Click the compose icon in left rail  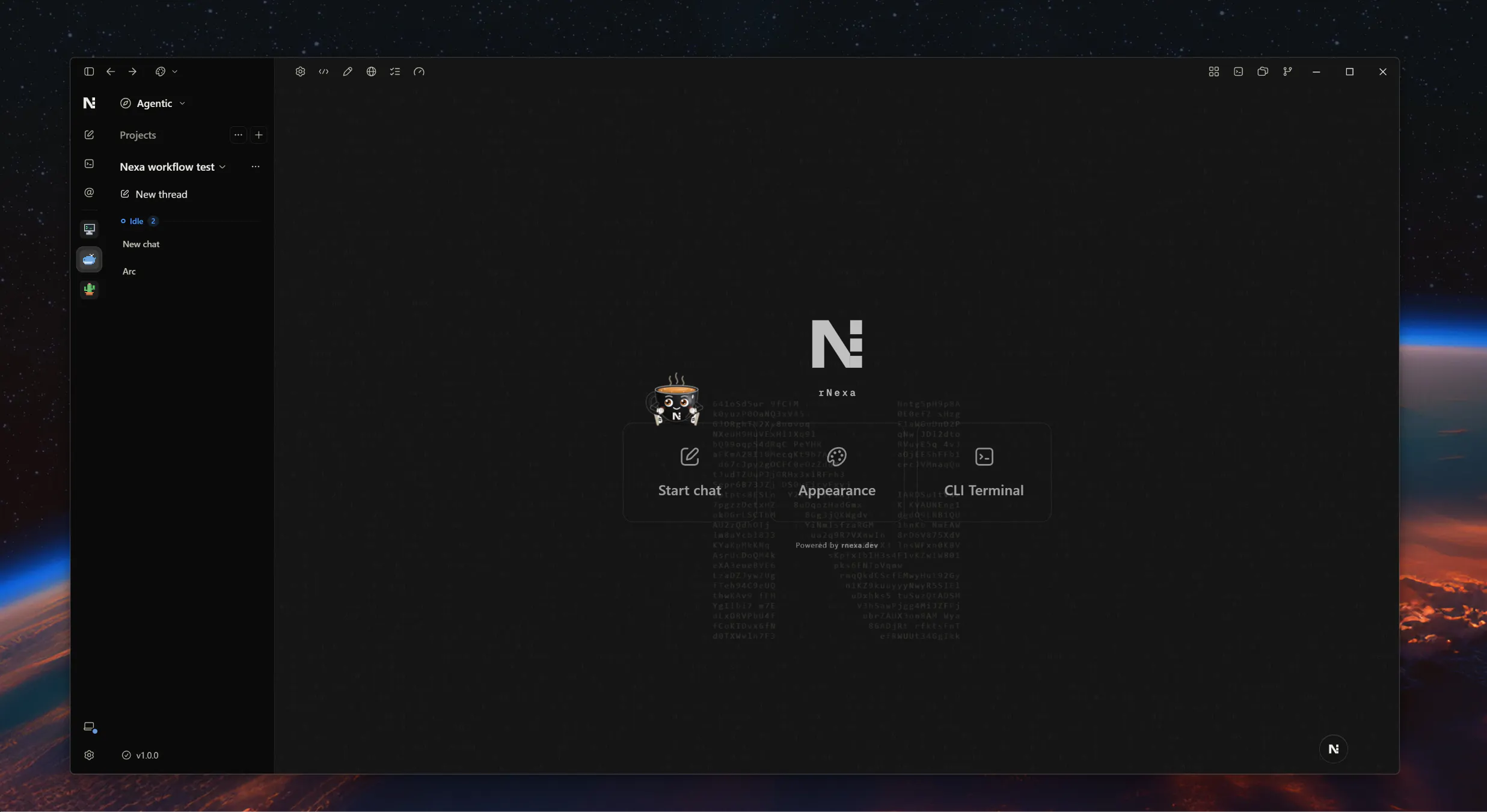pyautogui.click(x=89, y=135)
